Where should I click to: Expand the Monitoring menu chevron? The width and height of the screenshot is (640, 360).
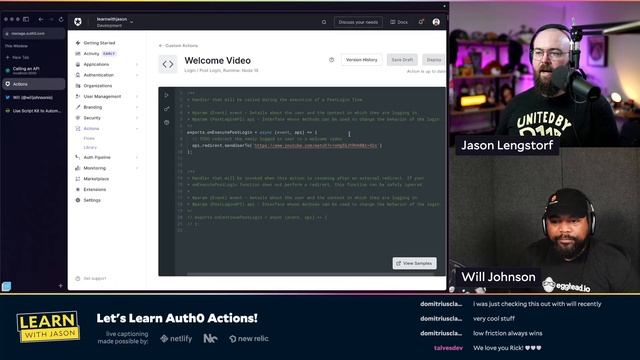tap(137, 168)
